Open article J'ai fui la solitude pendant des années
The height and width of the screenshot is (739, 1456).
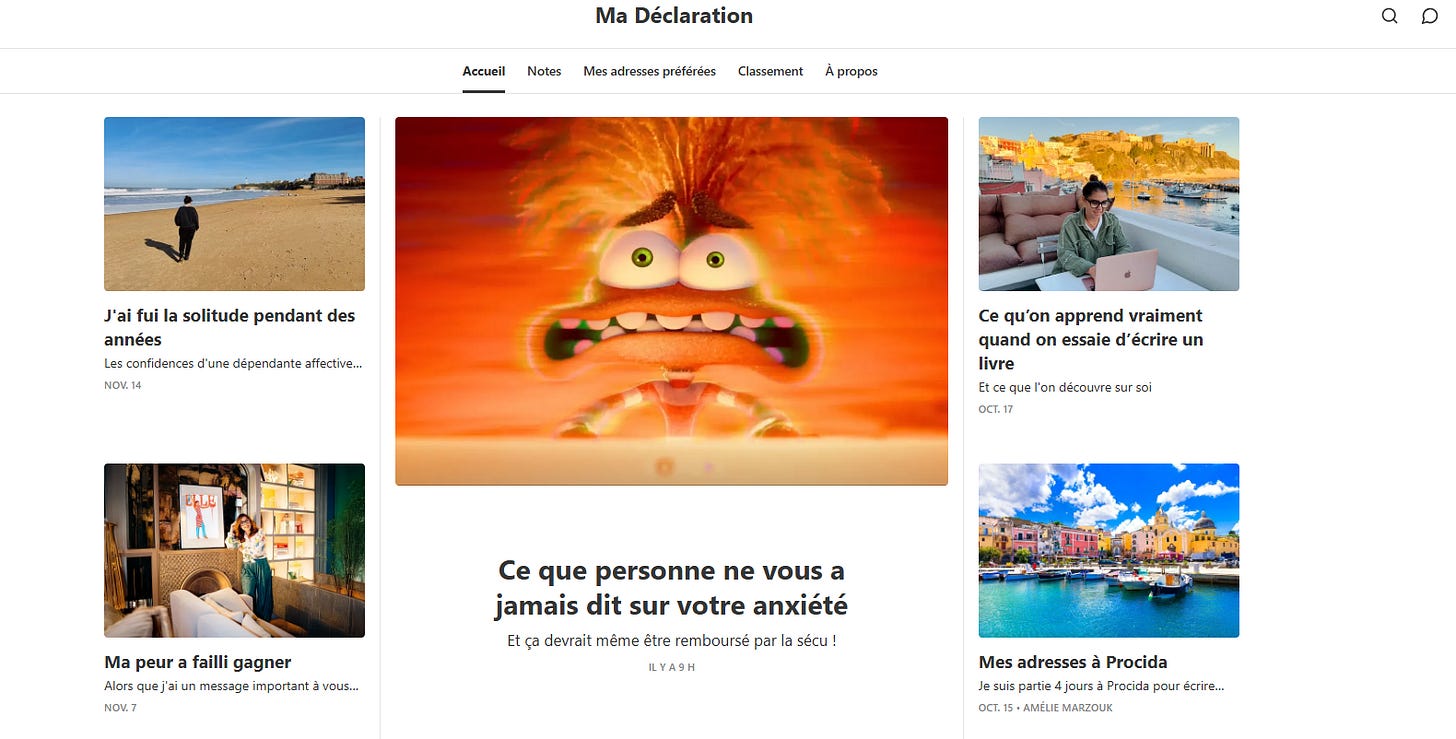click(230, 327)
